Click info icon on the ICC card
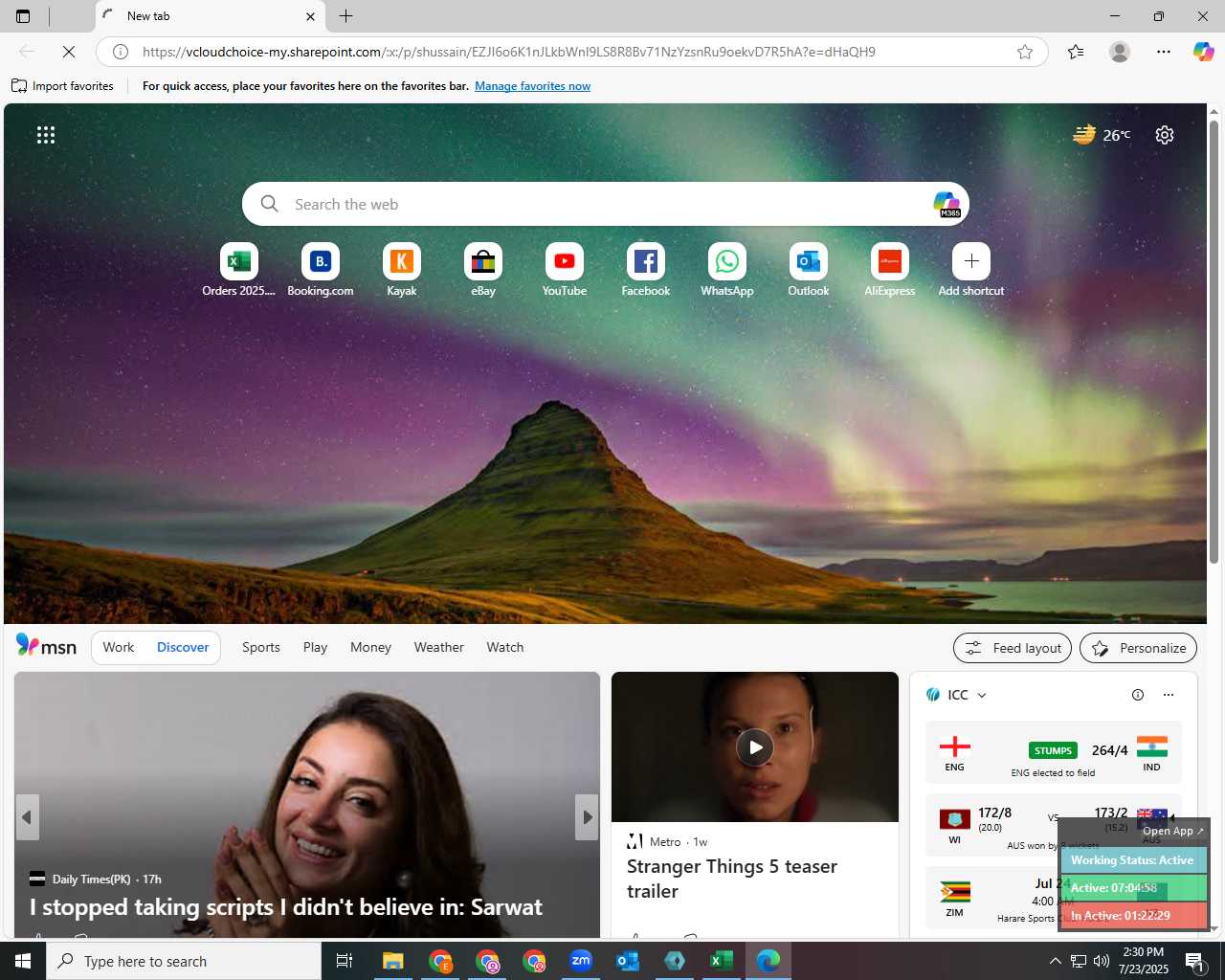The image size is (1225, 980). tap(1138, 695)
